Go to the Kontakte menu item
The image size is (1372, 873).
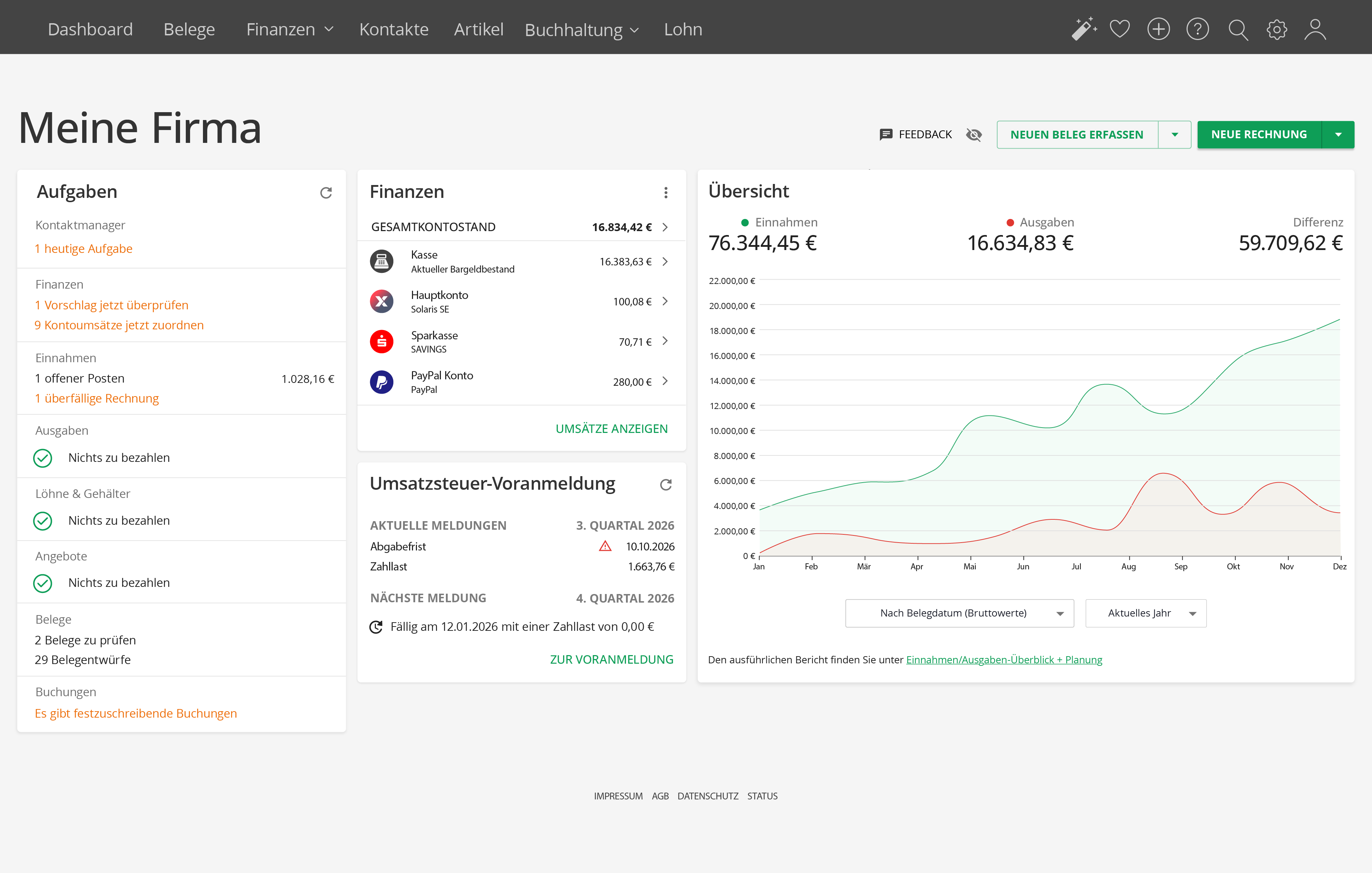(394, 29)
